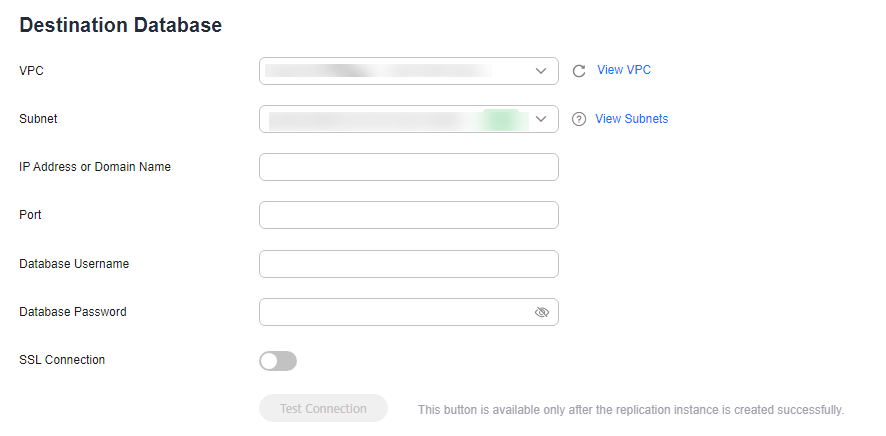Focus the Port input field

tap(409, 215)
